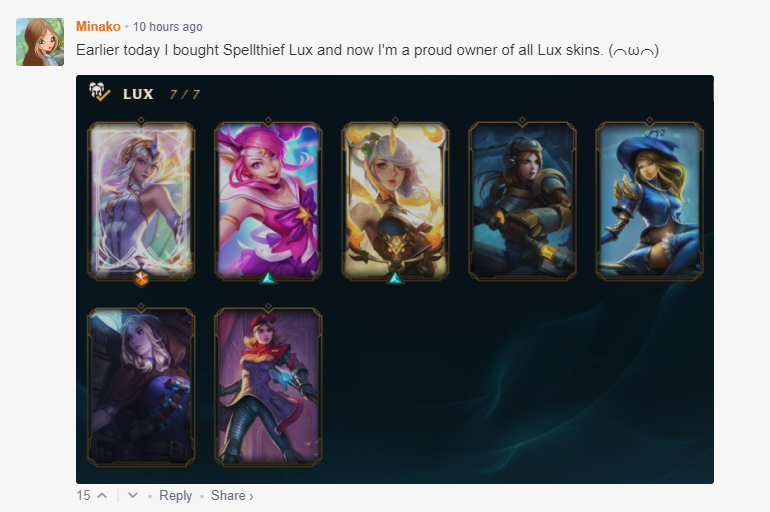Click the teal chroma triangle under Star Guardian Lux

[x=268, y=277]
